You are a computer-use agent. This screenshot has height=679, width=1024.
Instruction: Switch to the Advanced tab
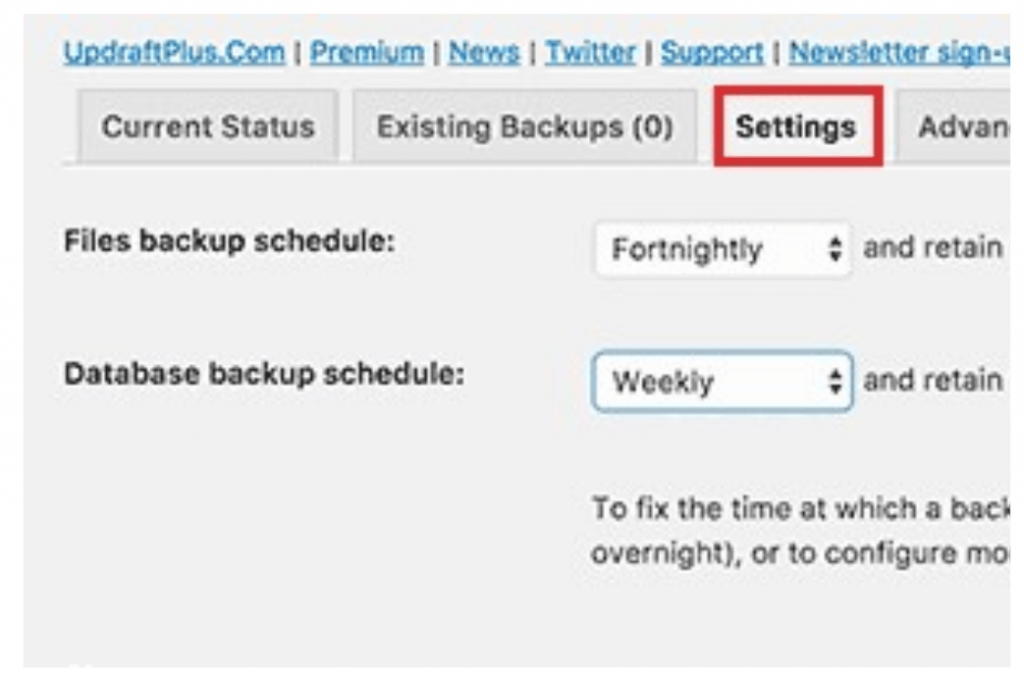(x=962, y=127)
